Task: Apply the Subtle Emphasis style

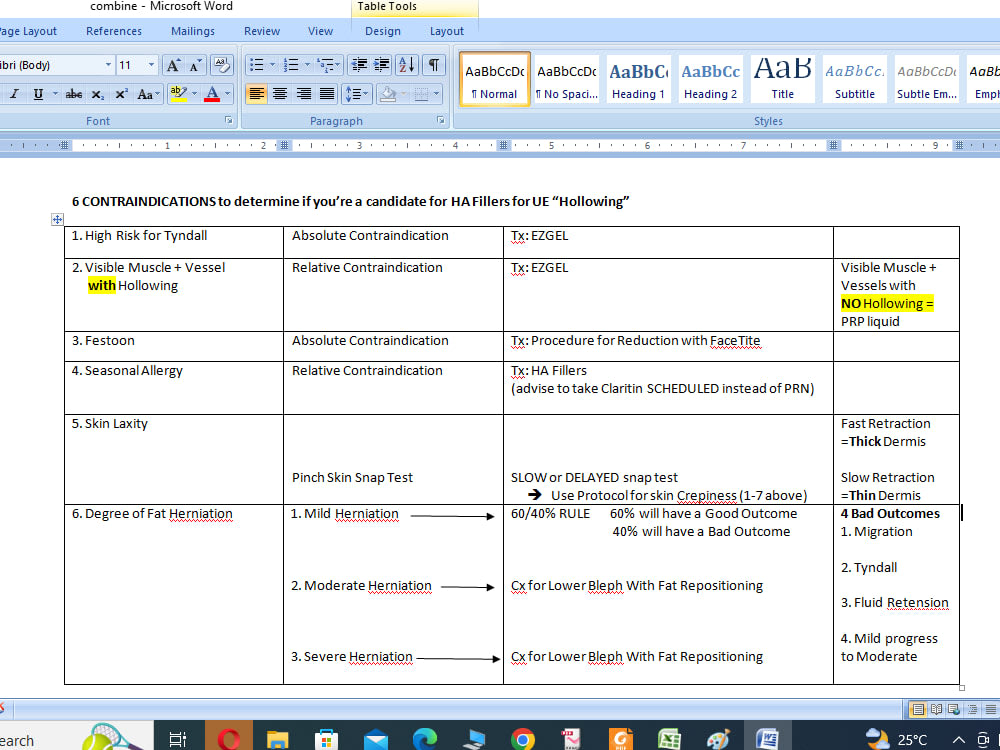Action: click(x=927, y=79)
